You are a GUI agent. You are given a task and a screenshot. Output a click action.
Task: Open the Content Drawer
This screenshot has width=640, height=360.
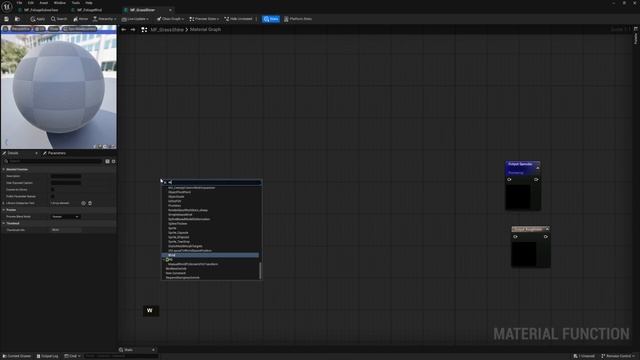pyautogui.click(x=17, y=356)
